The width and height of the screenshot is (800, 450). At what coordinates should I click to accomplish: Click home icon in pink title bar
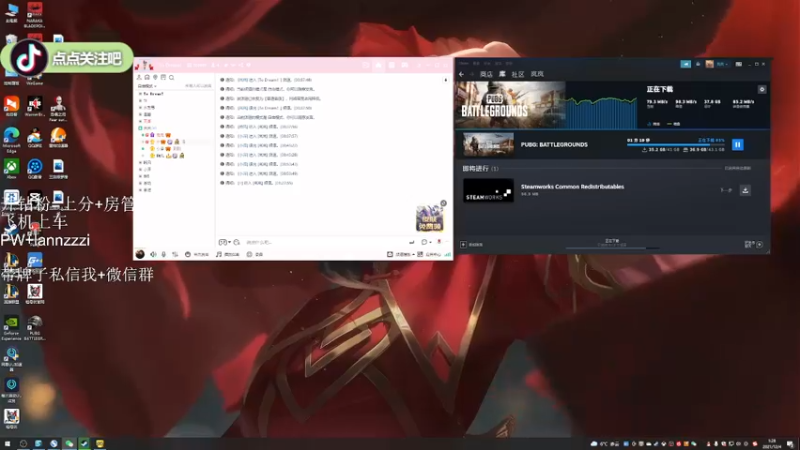click(378, 65)
